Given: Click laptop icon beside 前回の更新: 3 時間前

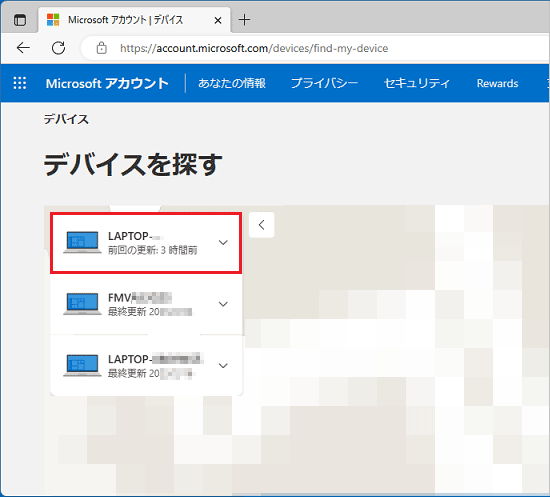Looking at the screenshot, I should click(x=82, y=242).
